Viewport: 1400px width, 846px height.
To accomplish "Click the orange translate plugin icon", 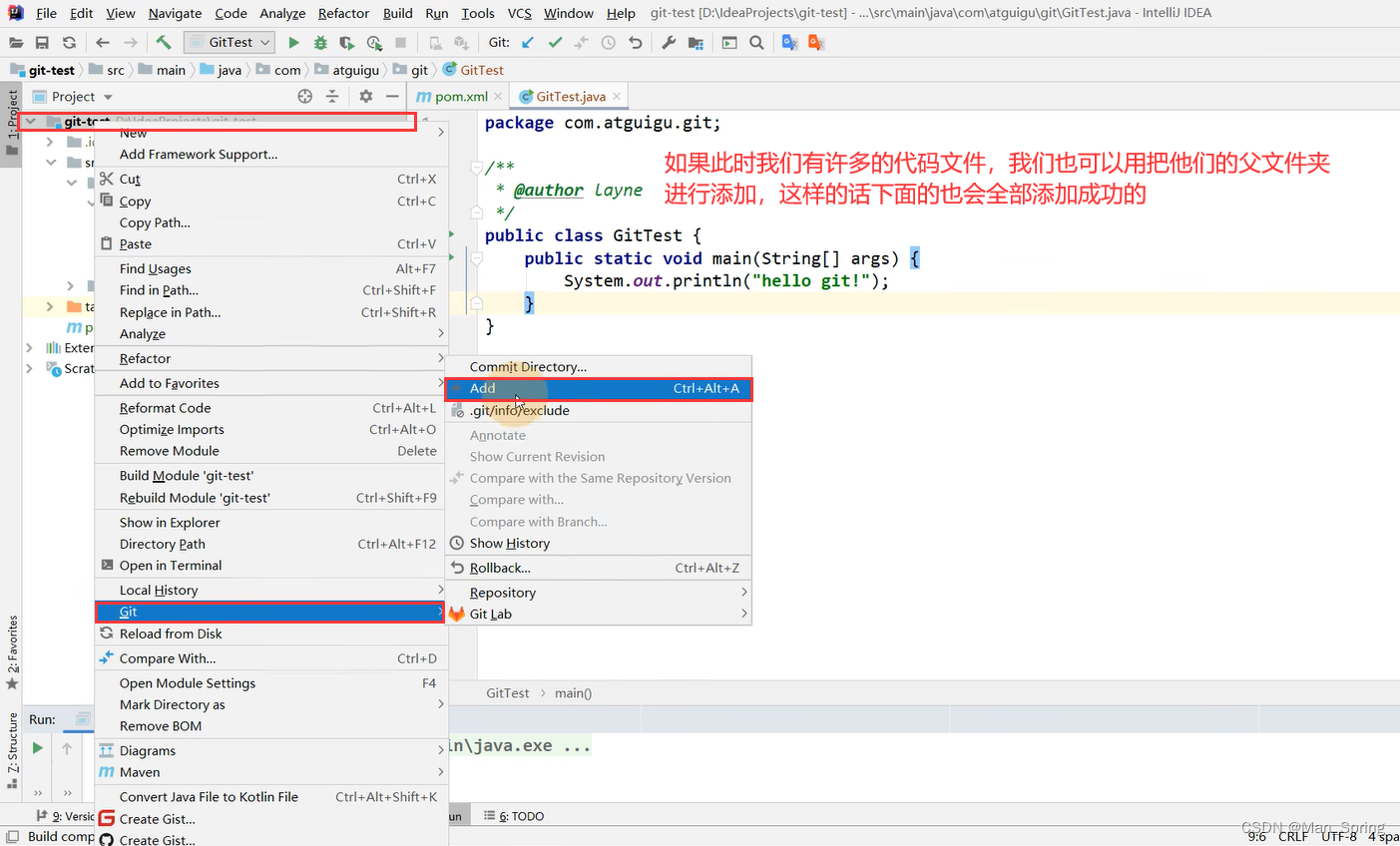I will coord(816,43).
